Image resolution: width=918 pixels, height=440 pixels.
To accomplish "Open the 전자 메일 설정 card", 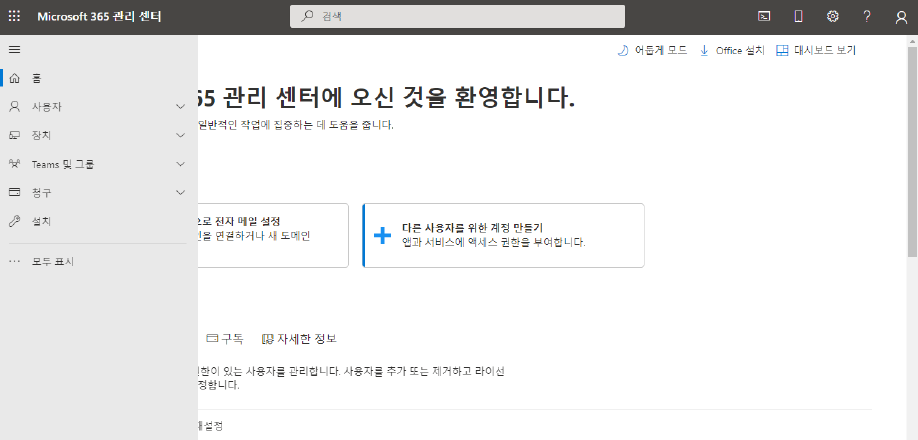I will [x=273, y=236].
